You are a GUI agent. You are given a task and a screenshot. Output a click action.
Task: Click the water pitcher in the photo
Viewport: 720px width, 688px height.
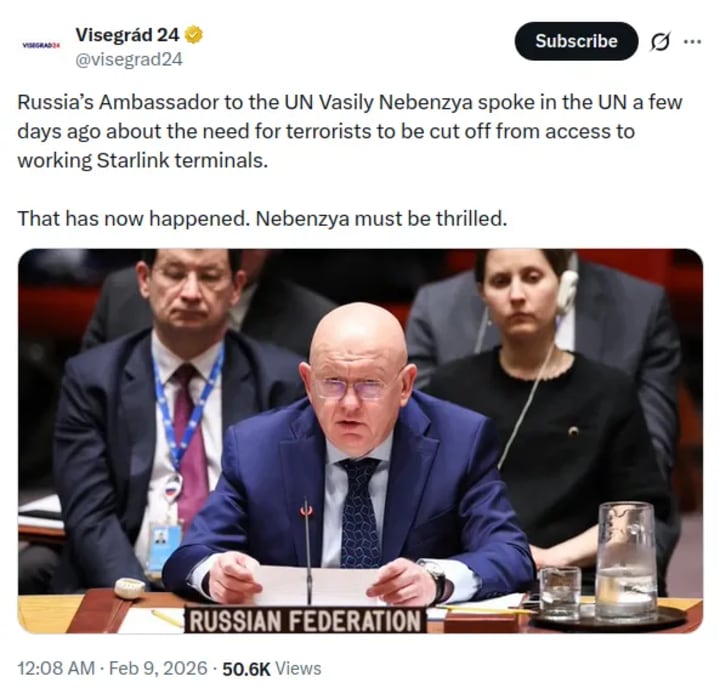[627, 559]
